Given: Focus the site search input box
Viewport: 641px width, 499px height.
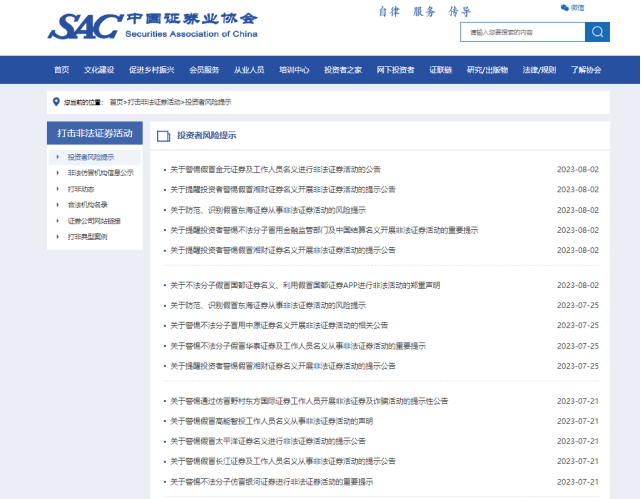Looking at the screenshot, I should [522, 32].
